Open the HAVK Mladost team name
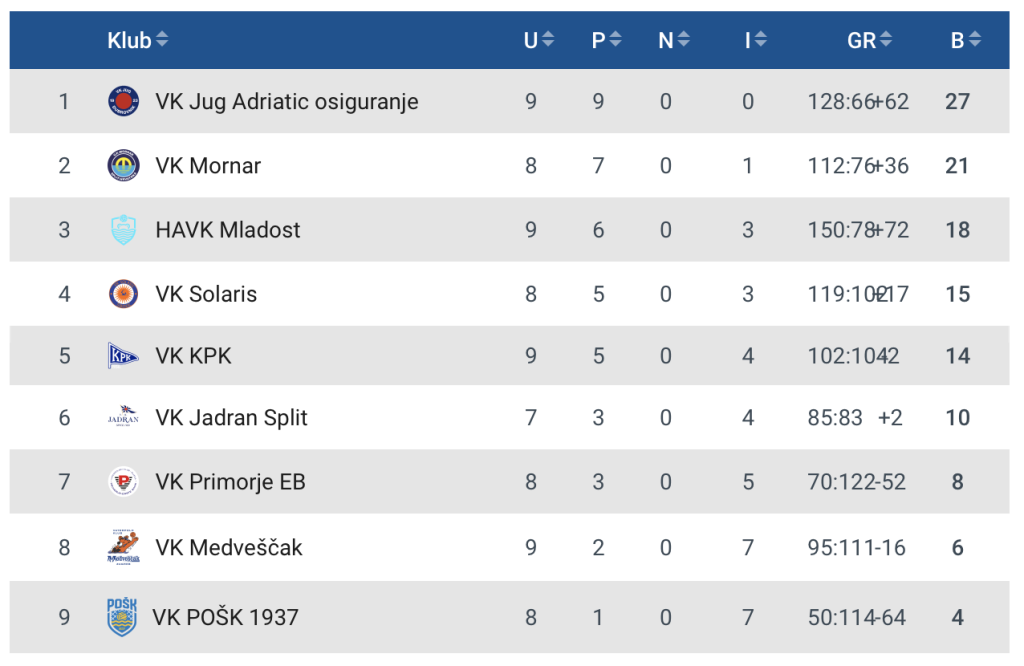1024x666 pixels. (x=228, y=230)
